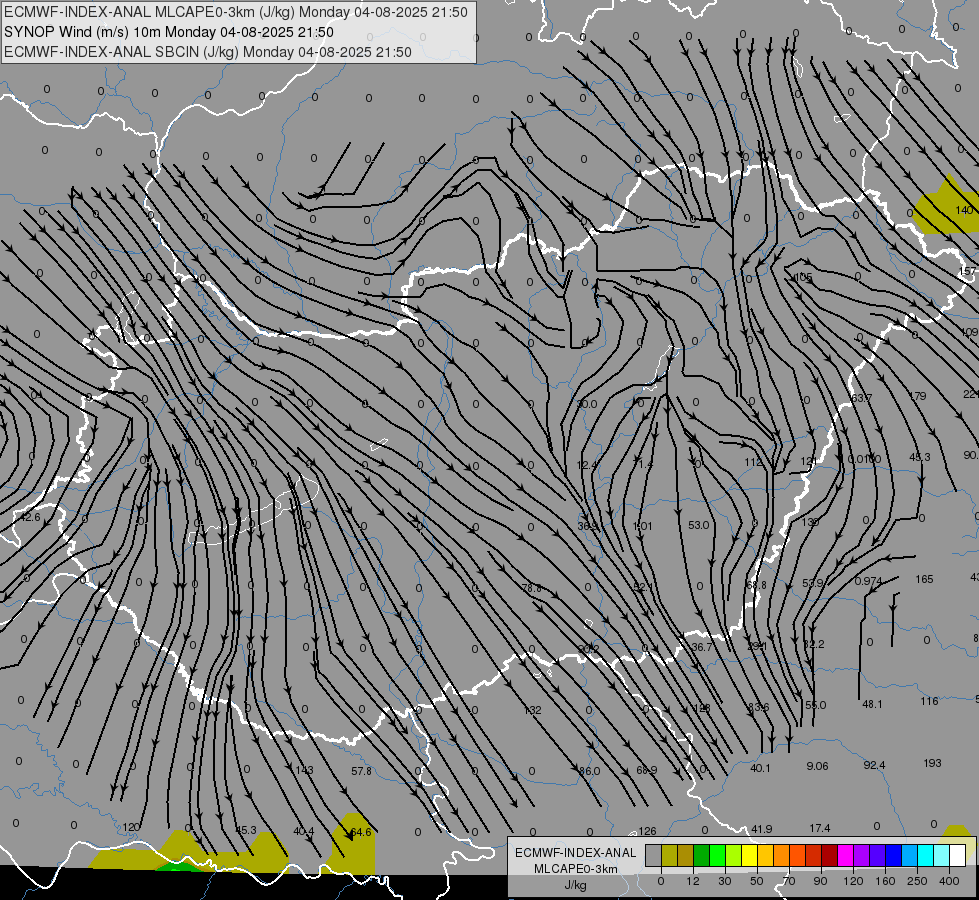This screenshot has width=979, height=900.
Task: Click the map value 36.7
Action: tap(702, 647)
